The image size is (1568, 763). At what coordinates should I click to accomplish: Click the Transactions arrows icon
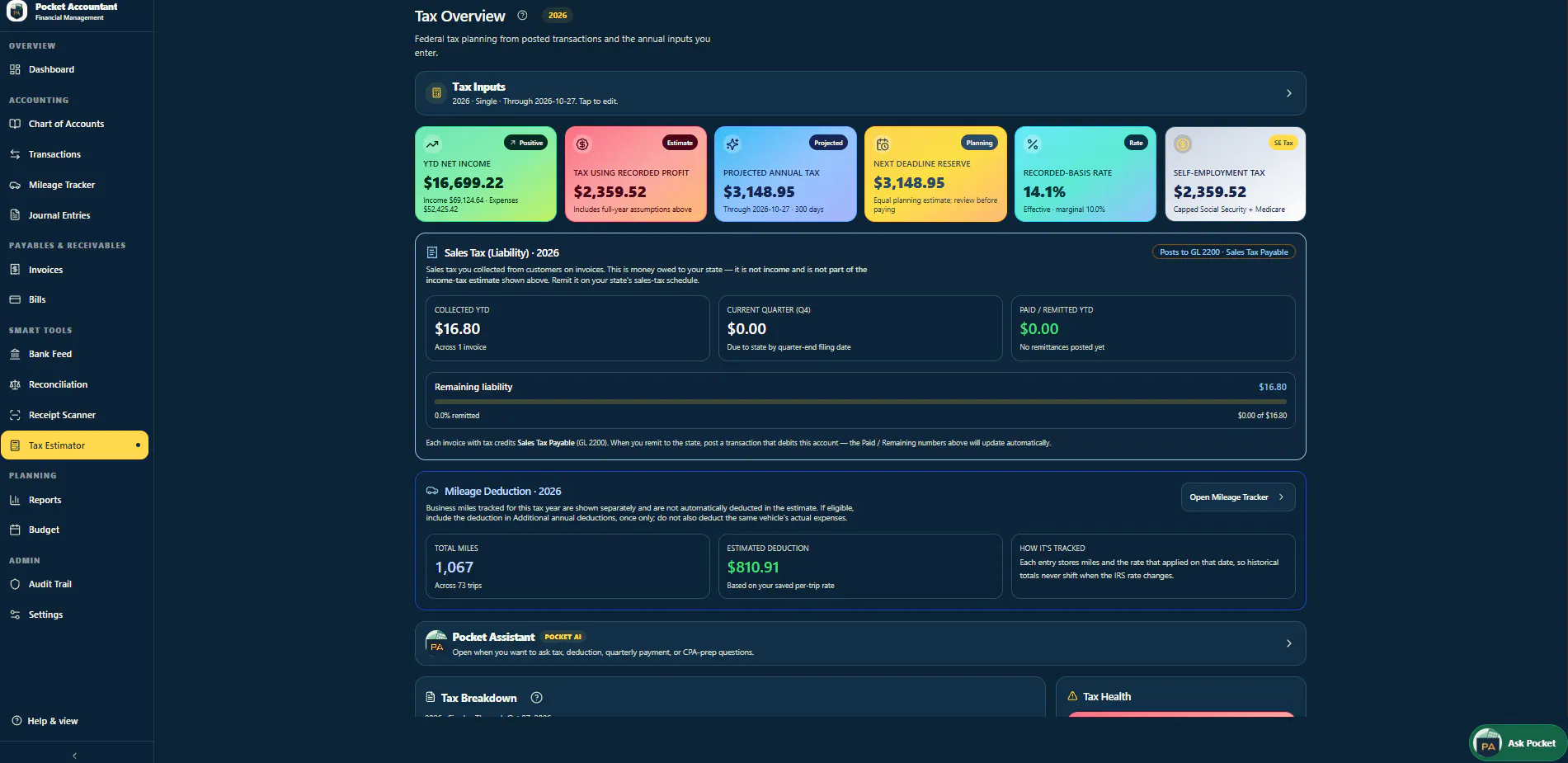(15, 154)
